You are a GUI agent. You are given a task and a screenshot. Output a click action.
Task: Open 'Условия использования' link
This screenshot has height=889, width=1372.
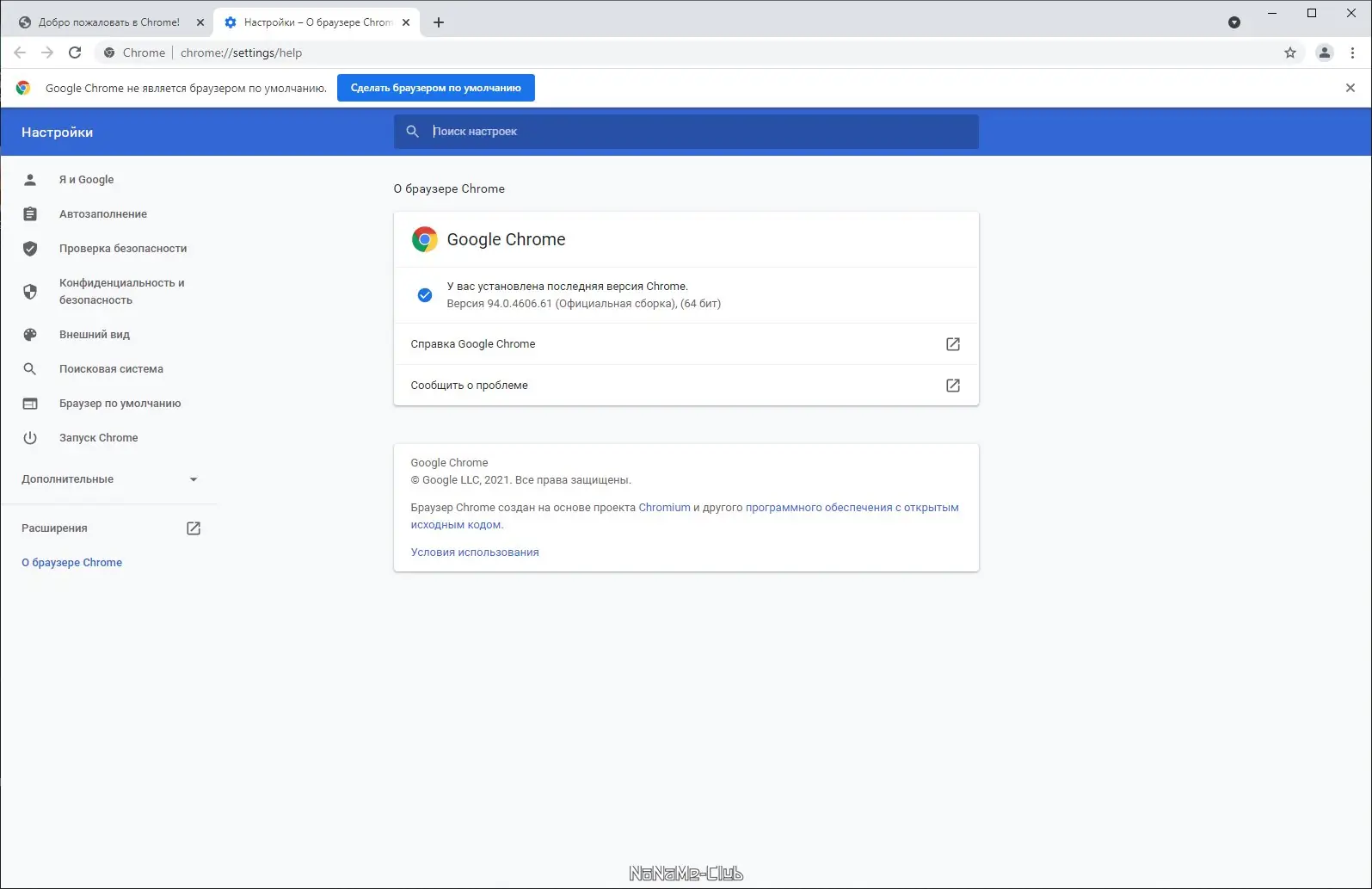pos(475,553)
